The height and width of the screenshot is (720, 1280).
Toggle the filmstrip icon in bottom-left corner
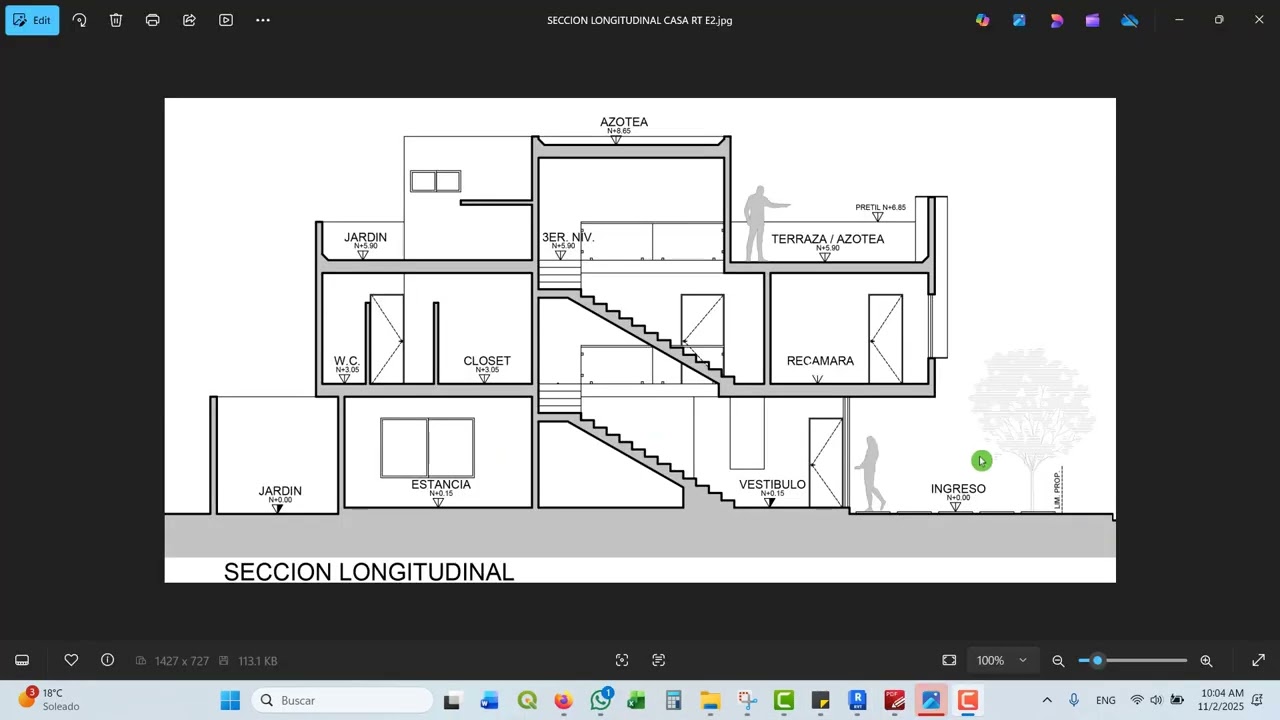(22, 660)
